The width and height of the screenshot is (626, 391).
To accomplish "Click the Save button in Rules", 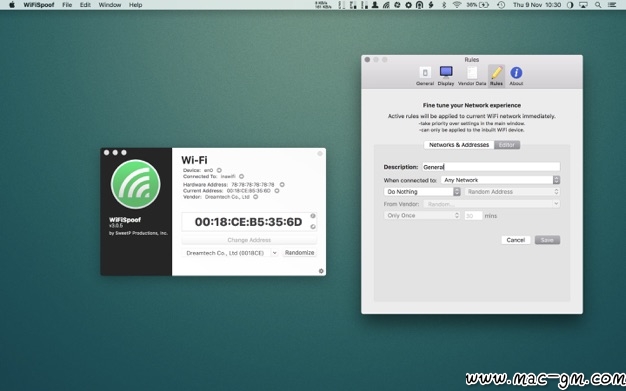I will (547, 240).
